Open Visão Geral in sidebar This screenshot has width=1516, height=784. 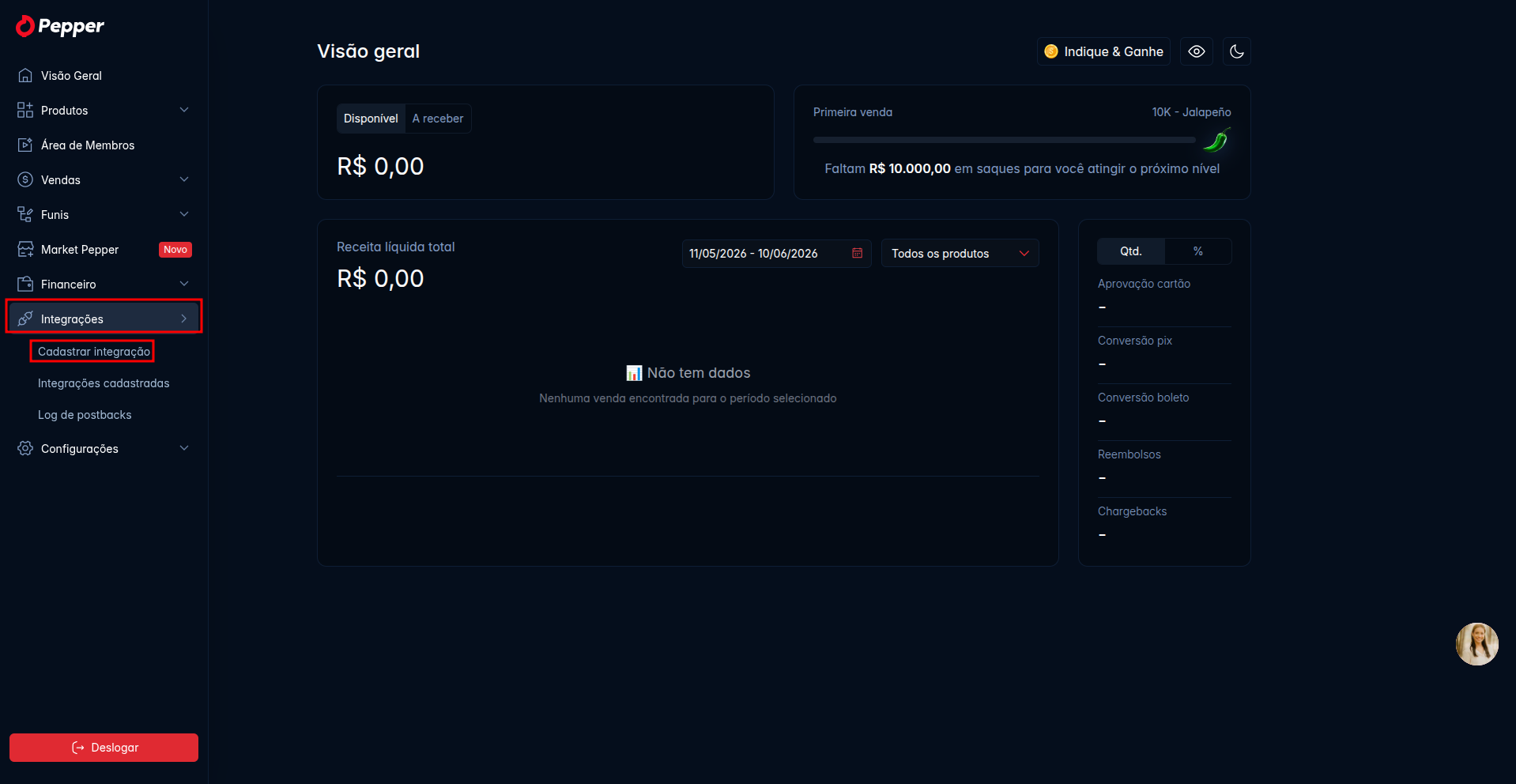click(x=104, y=76)
